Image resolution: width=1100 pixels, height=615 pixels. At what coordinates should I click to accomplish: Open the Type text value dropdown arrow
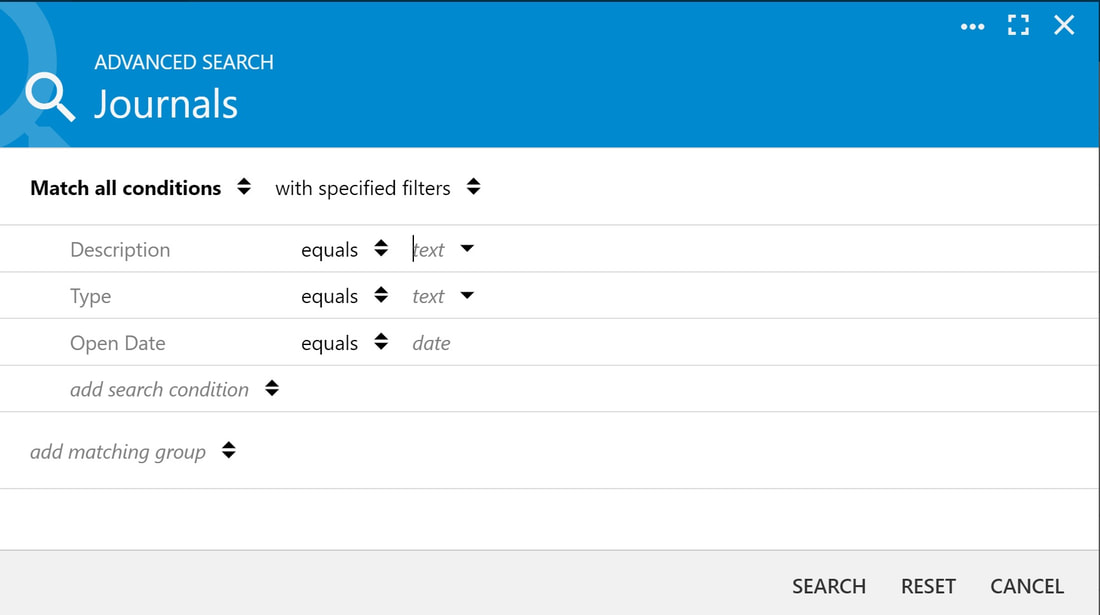[x=467, y=296]
